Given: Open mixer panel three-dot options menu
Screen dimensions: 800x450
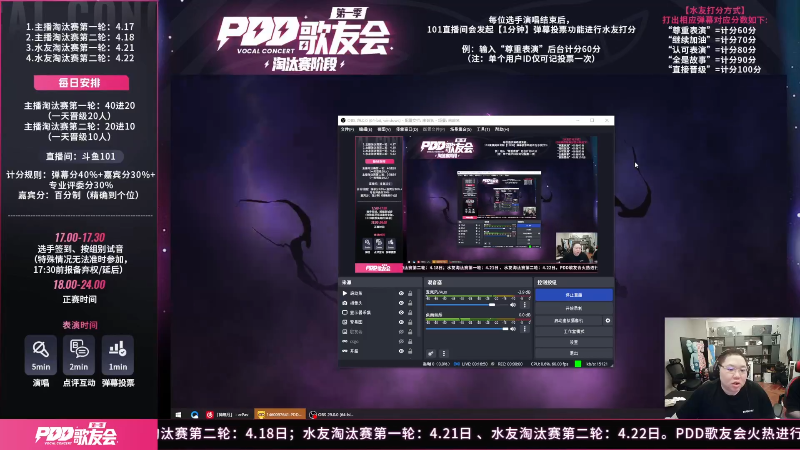Looking at the screenshot, I should 444,353.
